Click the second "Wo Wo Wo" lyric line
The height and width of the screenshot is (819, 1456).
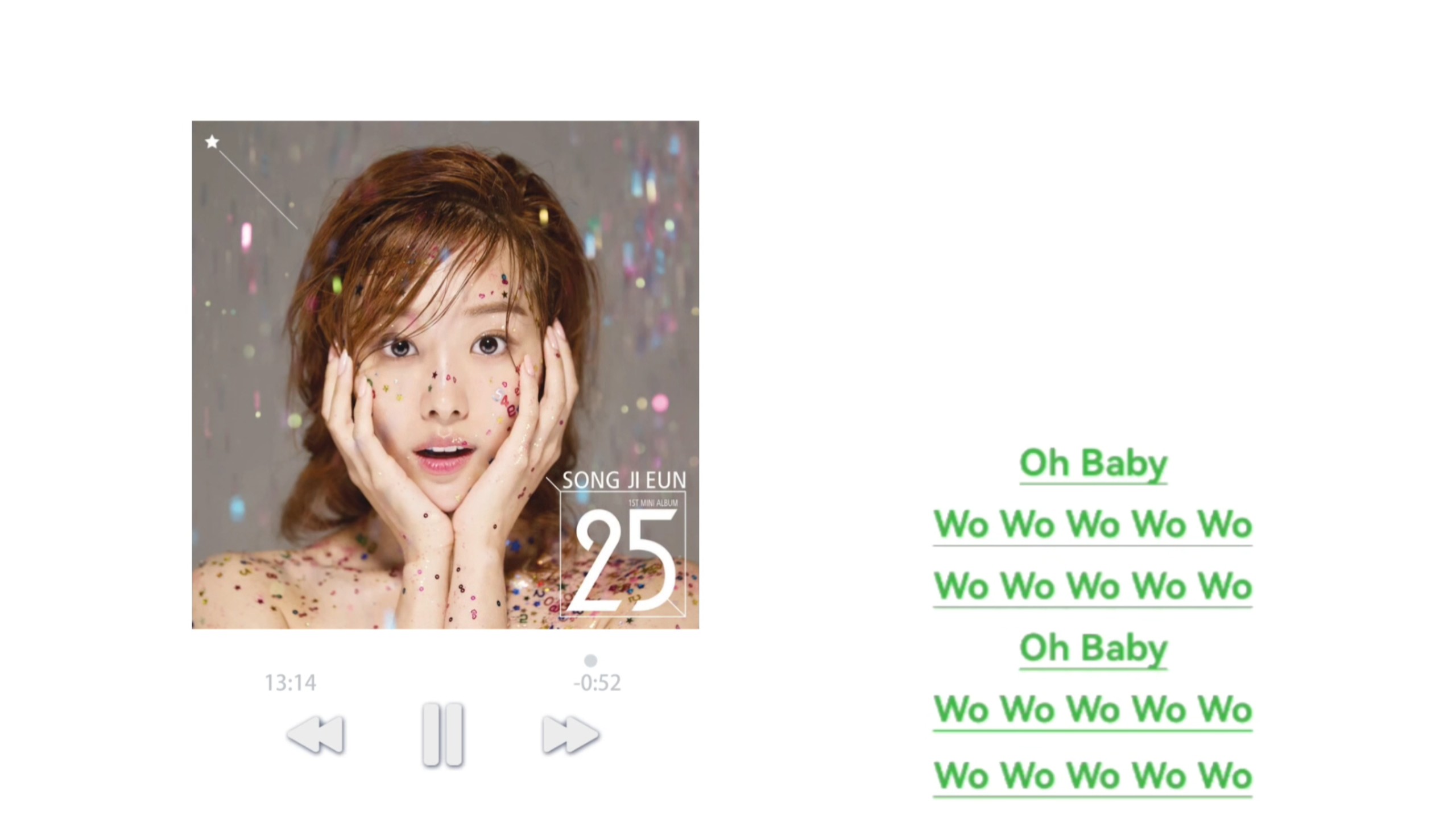pyautogui.click(x=1093, y=586)
